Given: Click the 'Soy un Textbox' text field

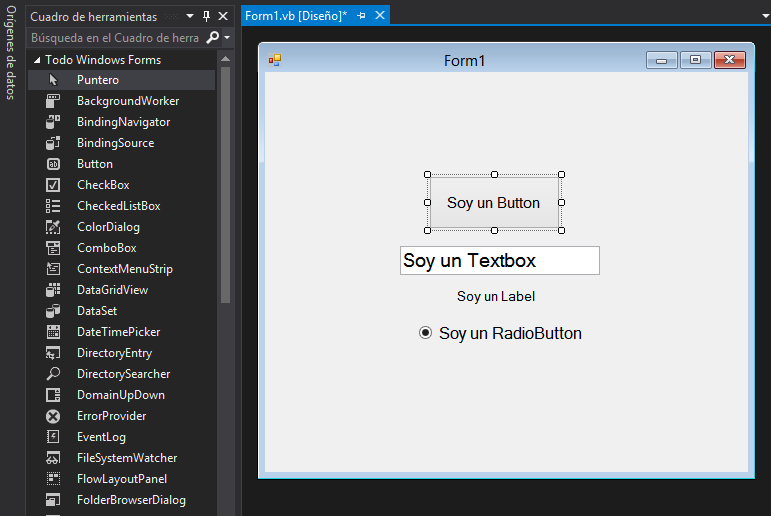Looking at the screenshot, I should pos(500,261).
